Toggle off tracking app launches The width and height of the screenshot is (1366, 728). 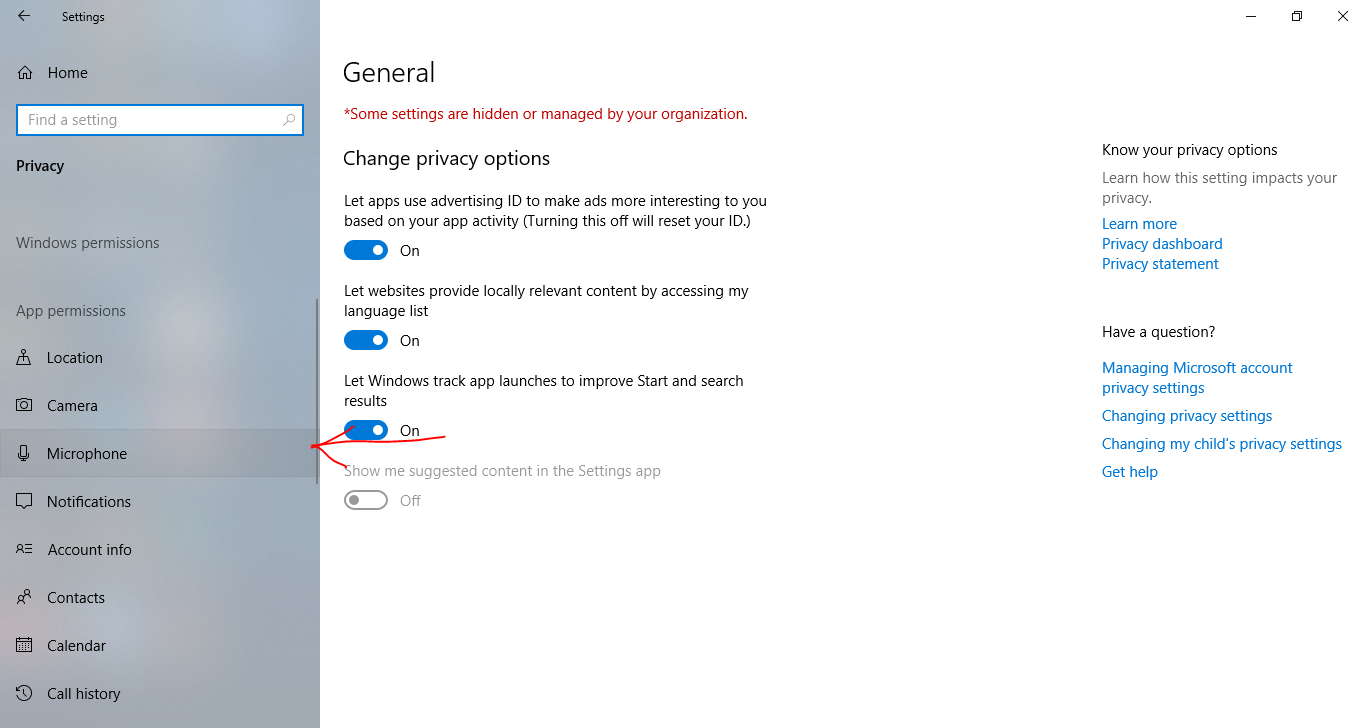[366, 431]
